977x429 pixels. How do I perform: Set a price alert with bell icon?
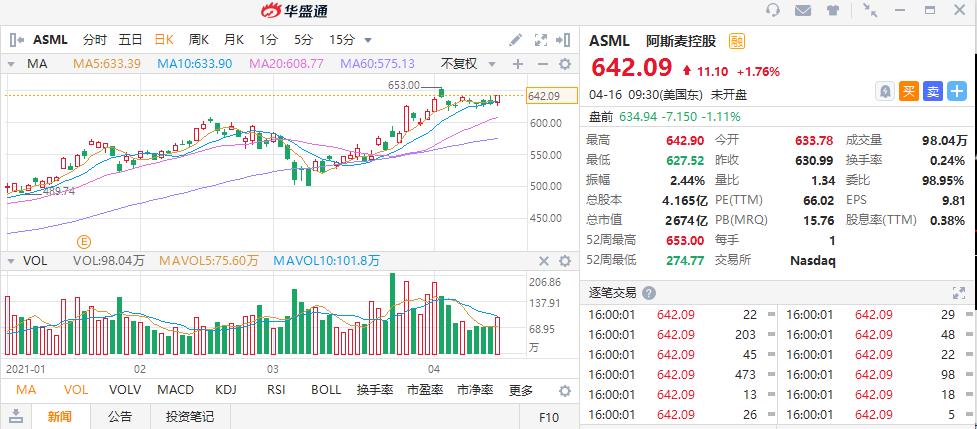click(885, 91)
